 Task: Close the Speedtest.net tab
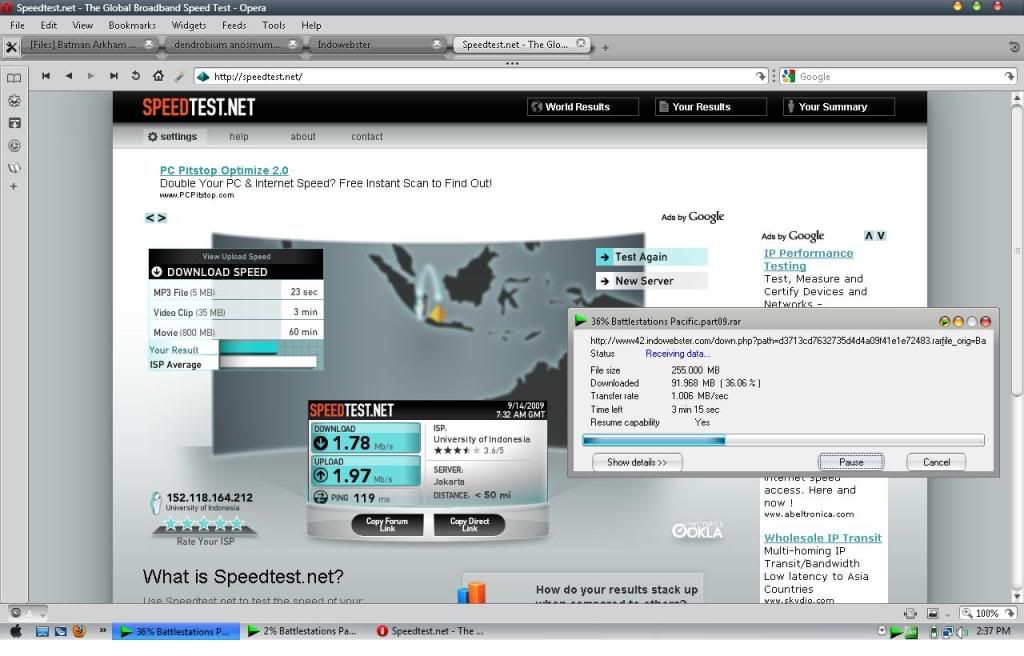[x=581, y=43]
